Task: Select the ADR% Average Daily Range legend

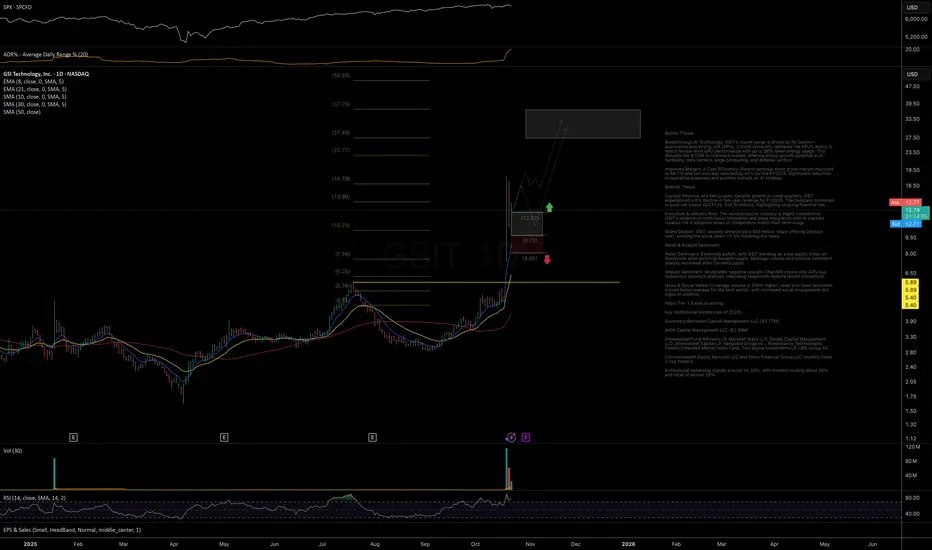Action: pyautogui.click(x=46, y=55)
